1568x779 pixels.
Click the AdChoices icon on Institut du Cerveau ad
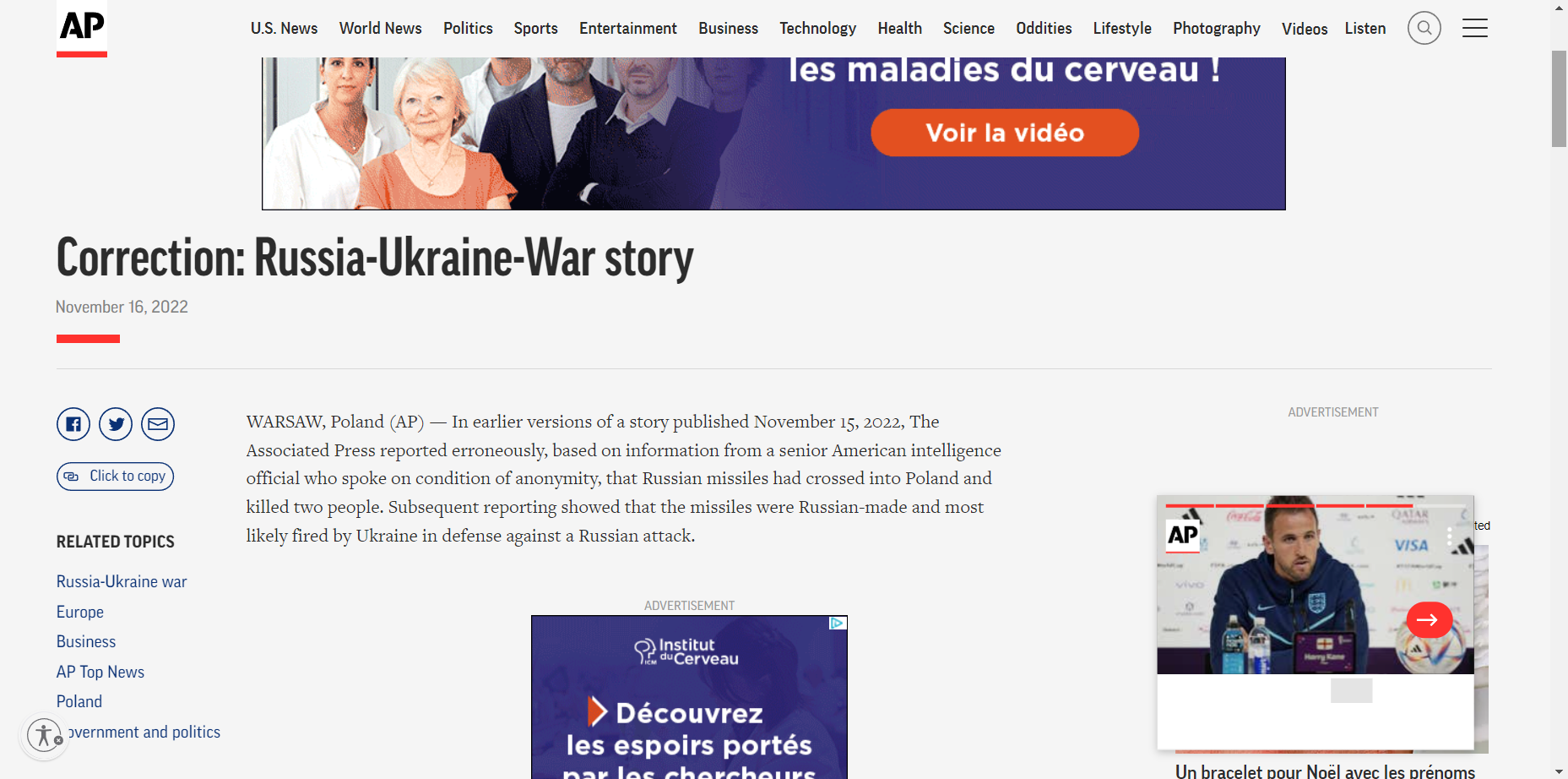[838, 624]
